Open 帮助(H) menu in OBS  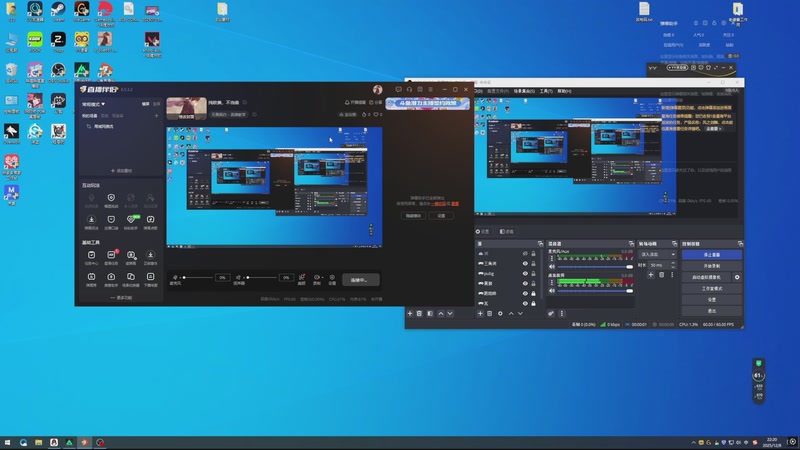pos(564,91)
